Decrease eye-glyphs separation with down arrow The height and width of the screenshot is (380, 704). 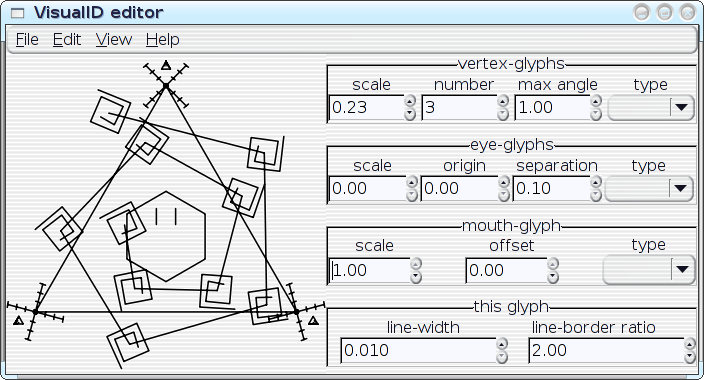(596, 195)
